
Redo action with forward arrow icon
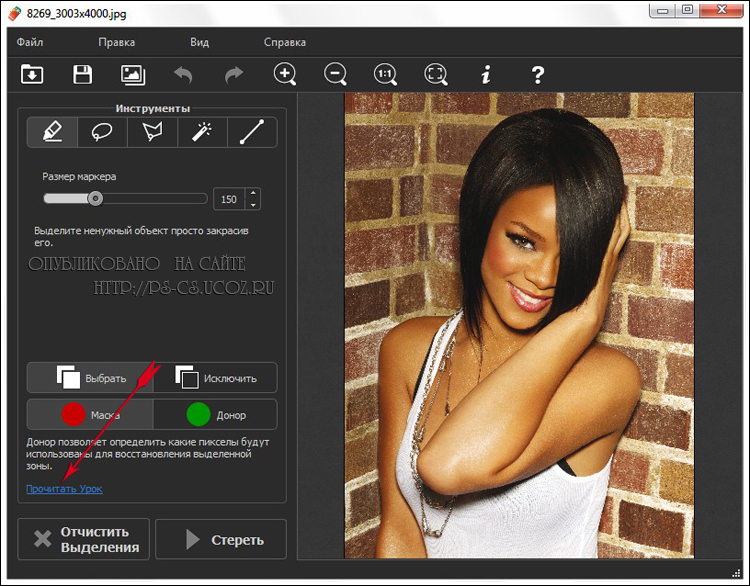(234, 75)
